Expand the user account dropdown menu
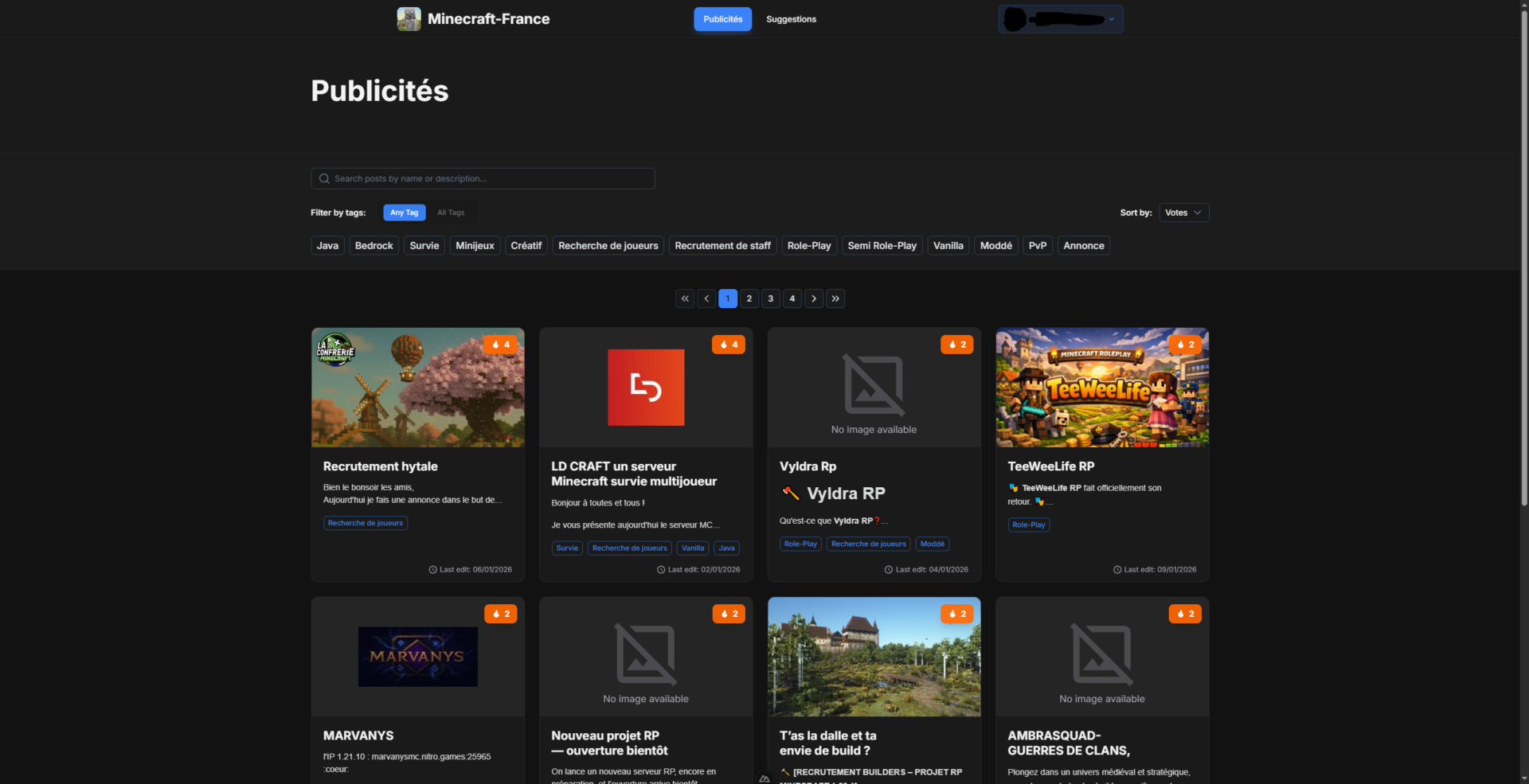Viewport: 1529px width, 784px height. [1061, 19]
